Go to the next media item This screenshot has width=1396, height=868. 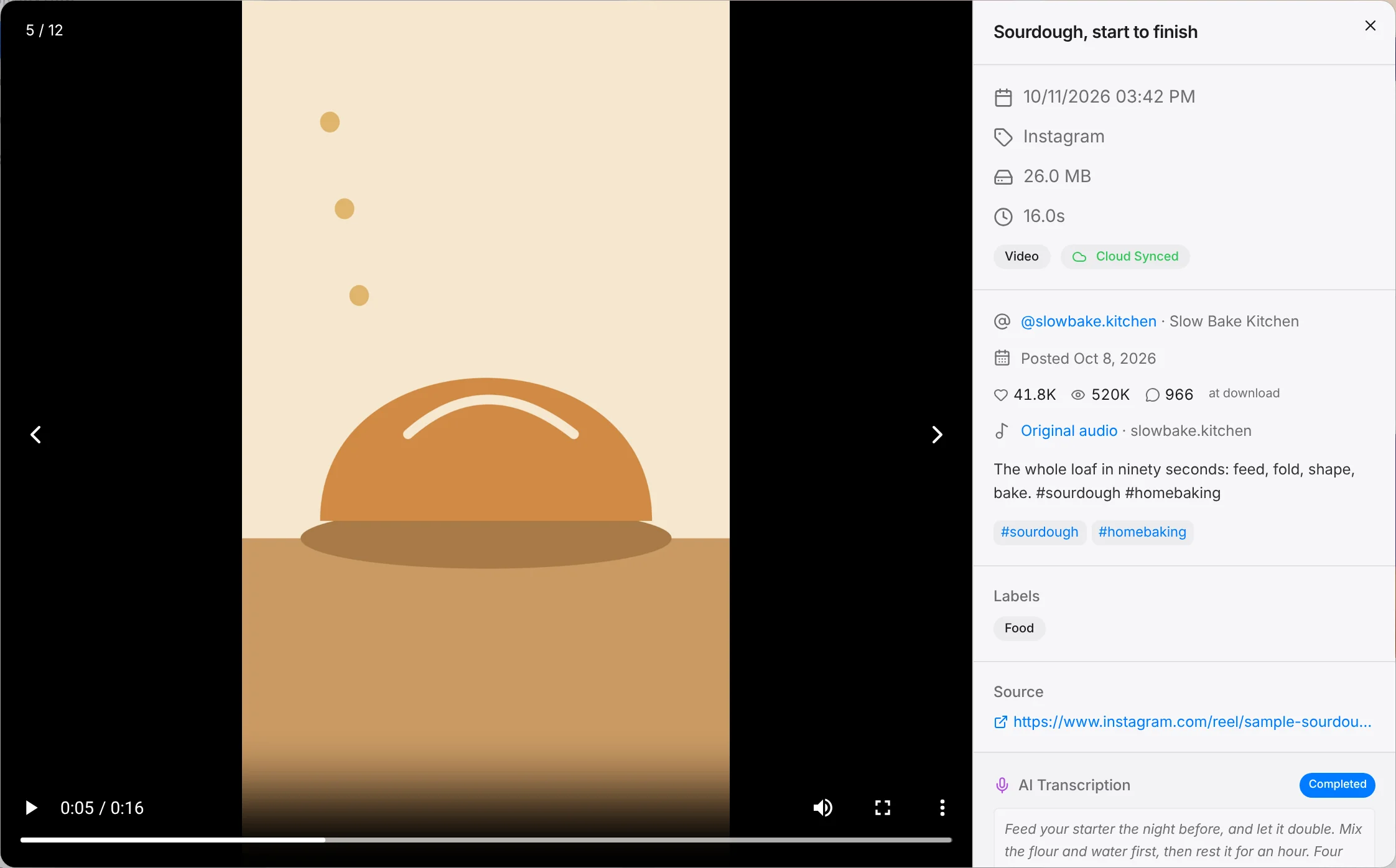(x=937, y=435)
